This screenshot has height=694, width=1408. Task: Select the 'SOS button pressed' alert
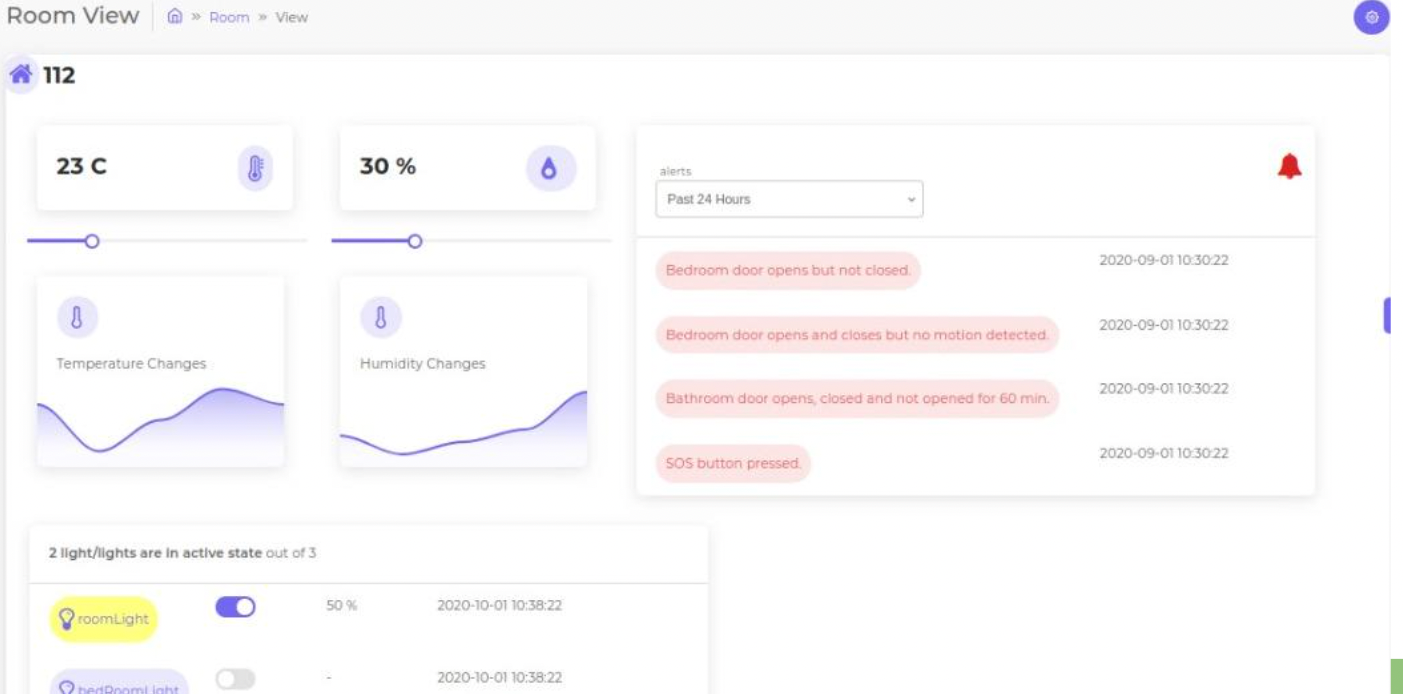point(733,463)
